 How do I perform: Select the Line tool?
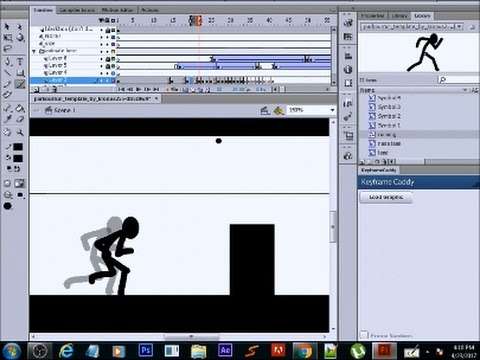7,72
